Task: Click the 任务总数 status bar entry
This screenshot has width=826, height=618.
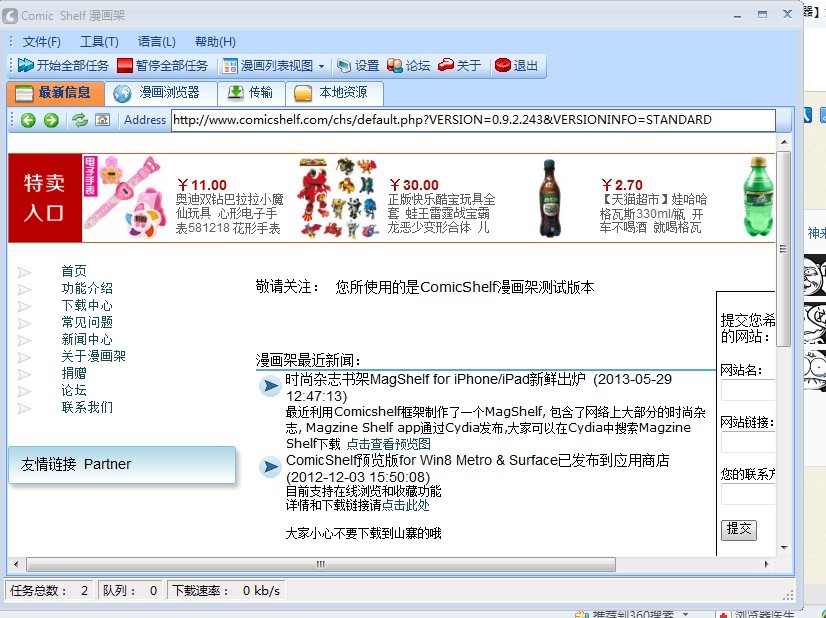Action: (x=49, y=591)
